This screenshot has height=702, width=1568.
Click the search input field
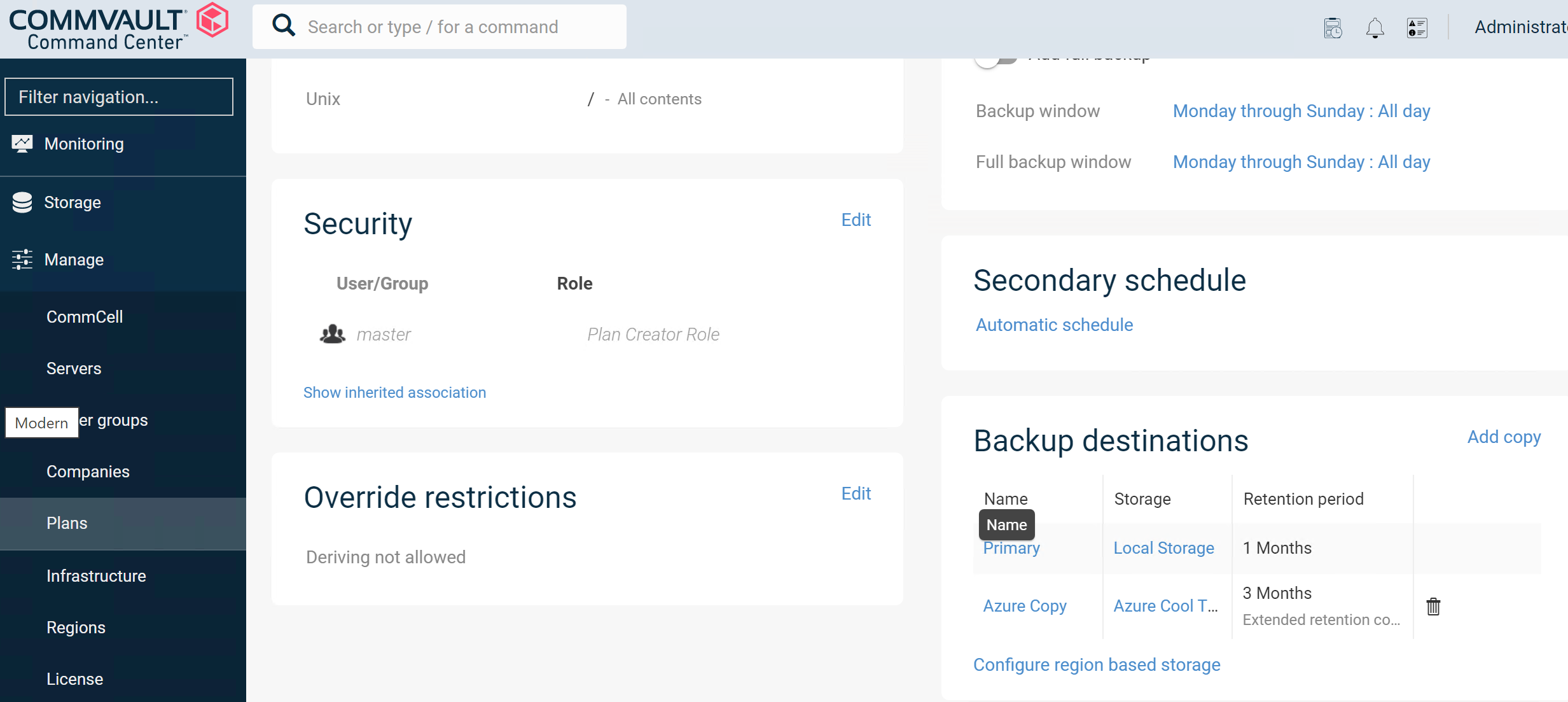(439, 27)
